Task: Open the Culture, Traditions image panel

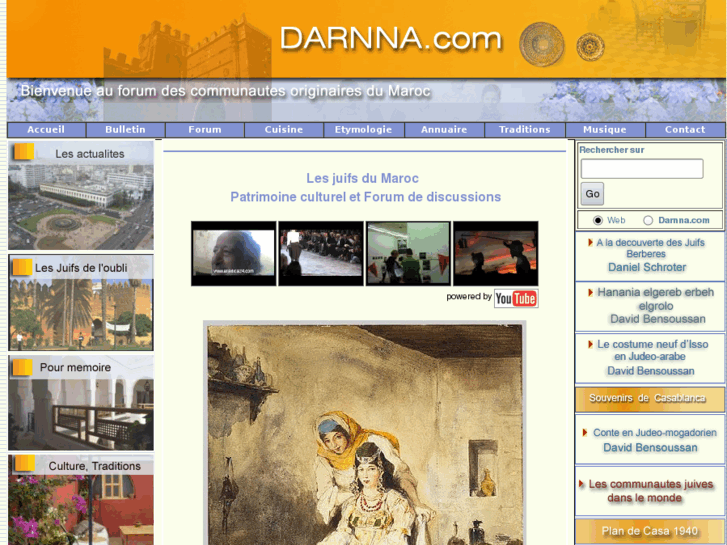Action: tap(81, 500)
